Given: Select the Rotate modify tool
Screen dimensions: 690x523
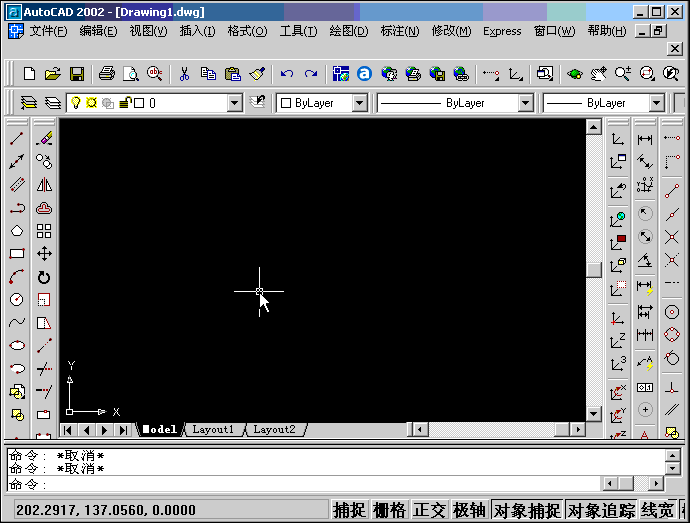Looking at the screenshot, I should (44, 277).
